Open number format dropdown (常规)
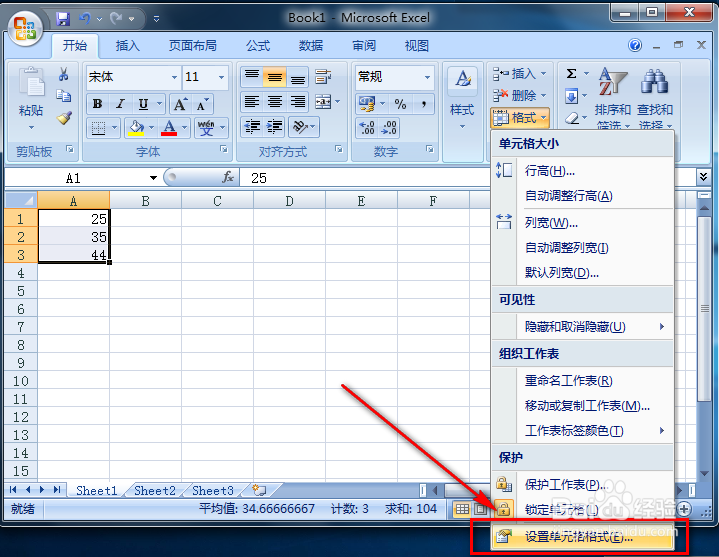The height and width of the screenshot is (557, 719). [x=427, y=77]
